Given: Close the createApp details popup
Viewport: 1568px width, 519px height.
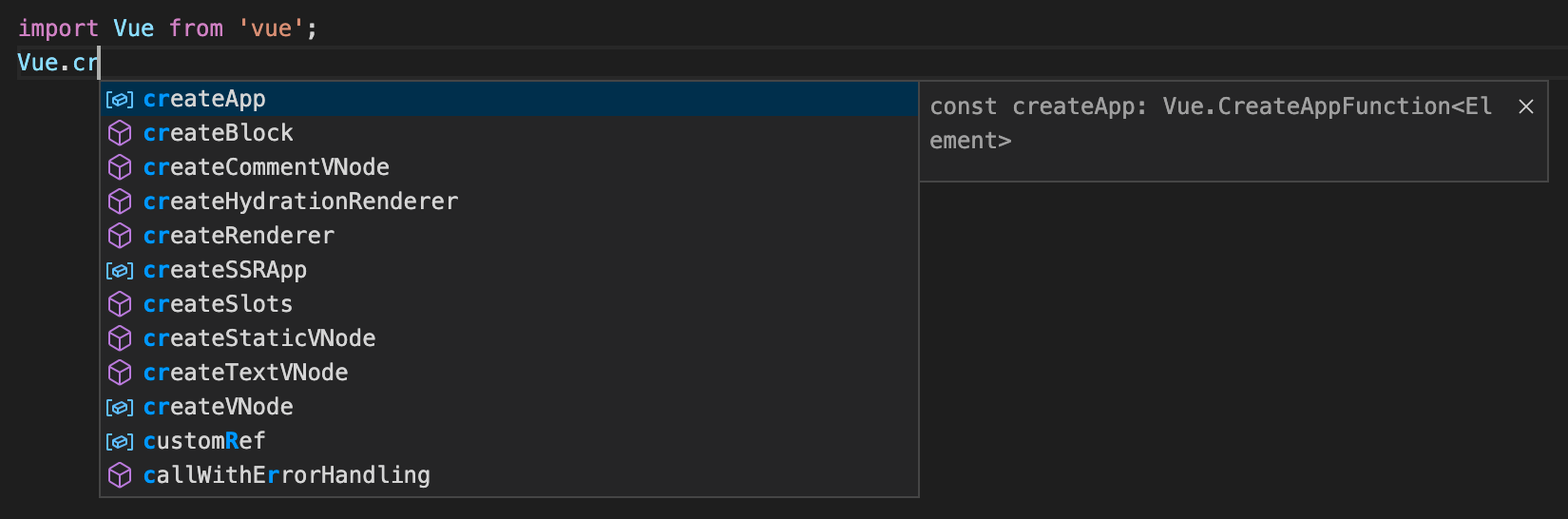Looking at the screenshot, I should pyautogui.click(x=1526, y=106).
